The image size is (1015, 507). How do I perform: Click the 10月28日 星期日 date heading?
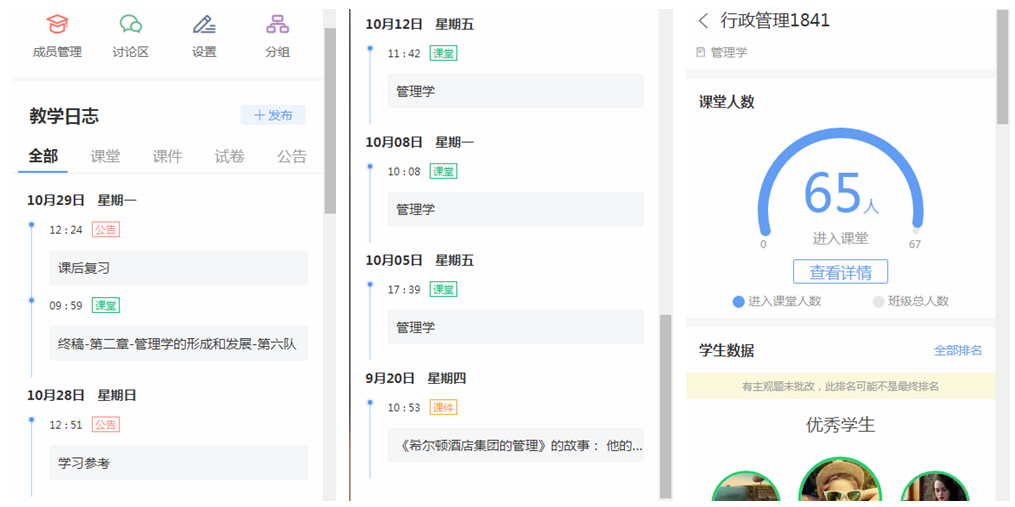(82, 395)
